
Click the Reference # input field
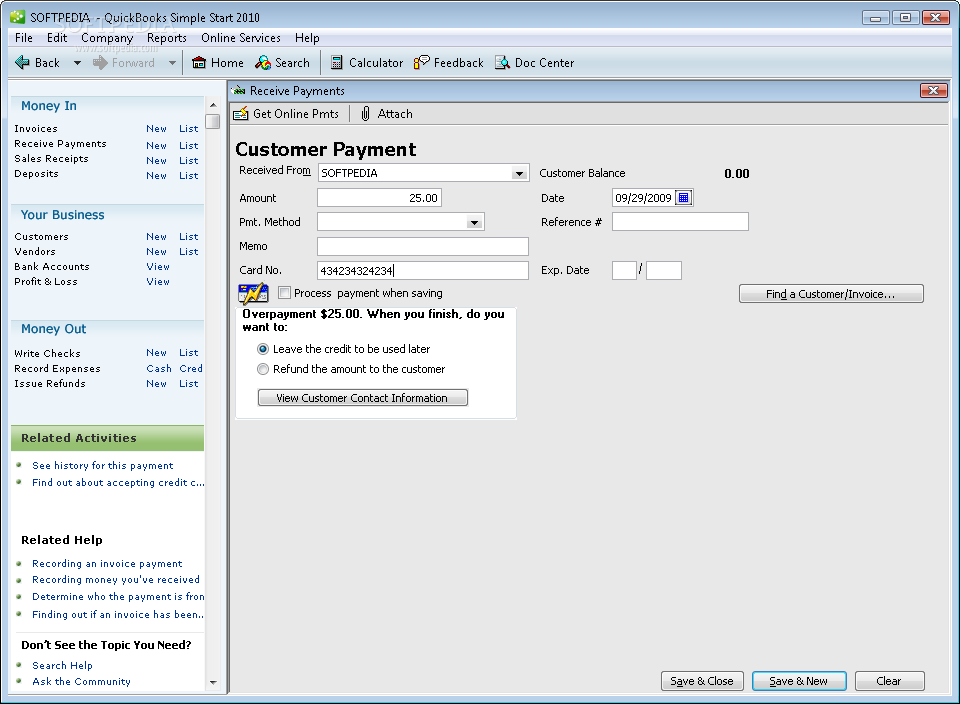coord(680,222)
